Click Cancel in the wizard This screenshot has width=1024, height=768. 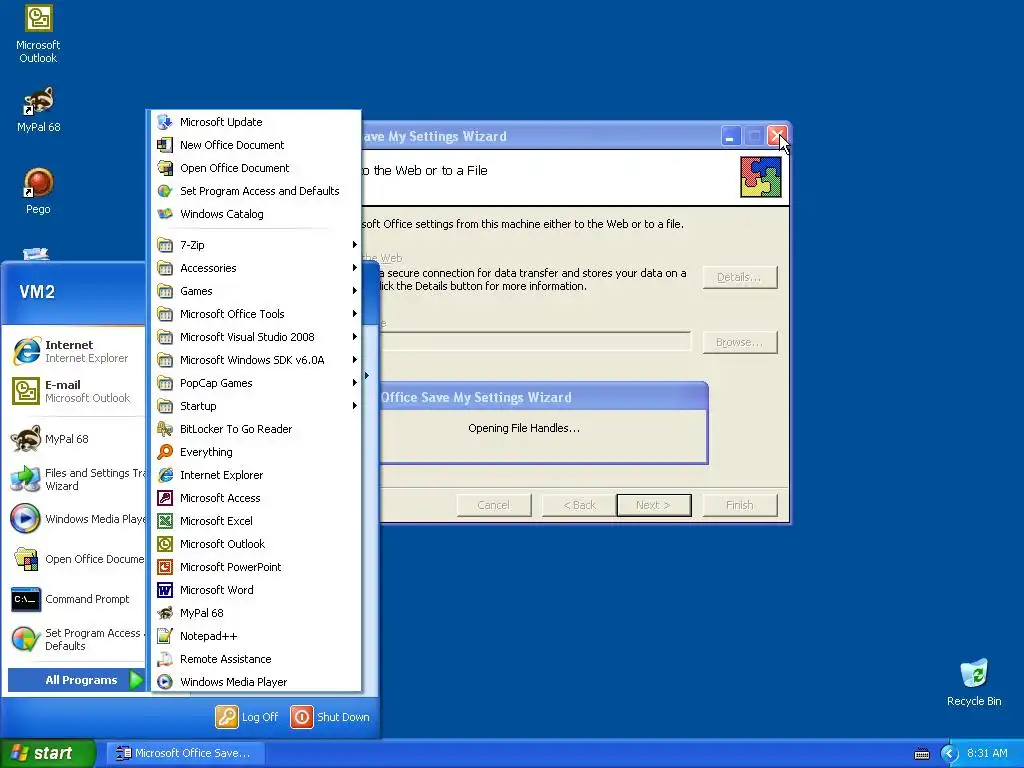(x=494, y=505)
